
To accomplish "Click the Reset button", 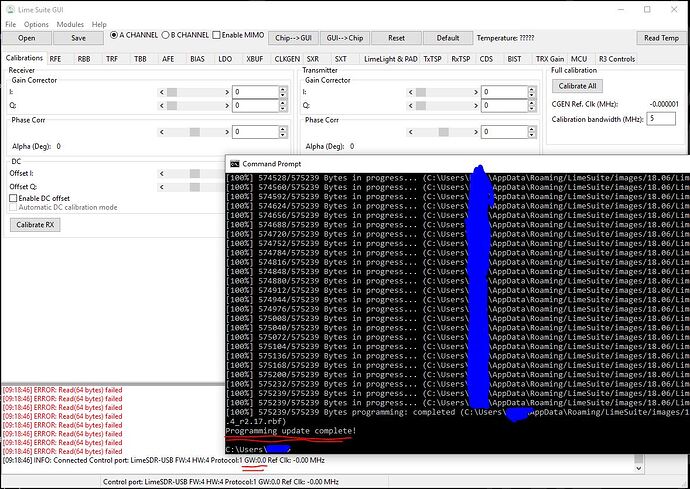I will click(396, 38).
